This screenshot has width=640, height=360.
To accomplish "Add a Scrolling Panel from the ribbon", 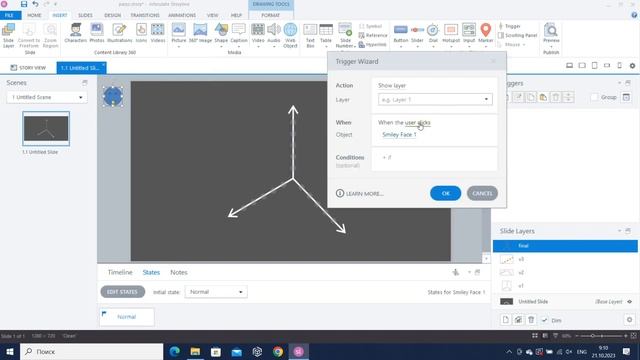I will [517, 36].
